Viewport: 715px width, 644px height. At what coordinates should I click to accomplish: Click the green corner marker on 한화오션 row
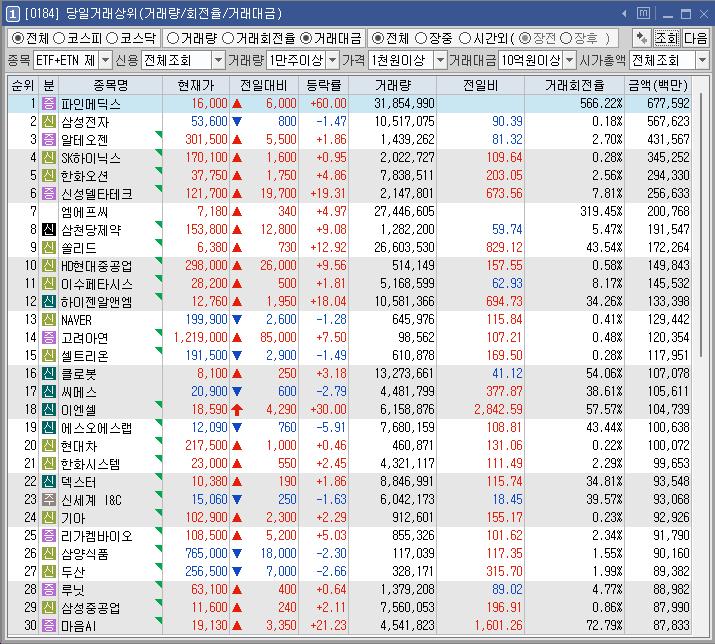point(159,171)
